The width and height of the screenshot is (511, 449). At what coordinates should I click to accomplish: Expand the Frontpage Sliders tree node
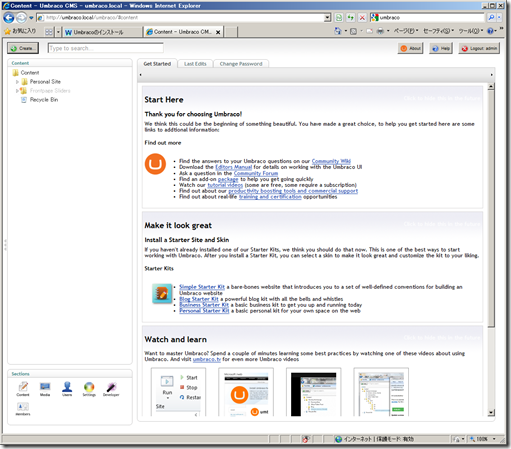click(x=17, y=91)
